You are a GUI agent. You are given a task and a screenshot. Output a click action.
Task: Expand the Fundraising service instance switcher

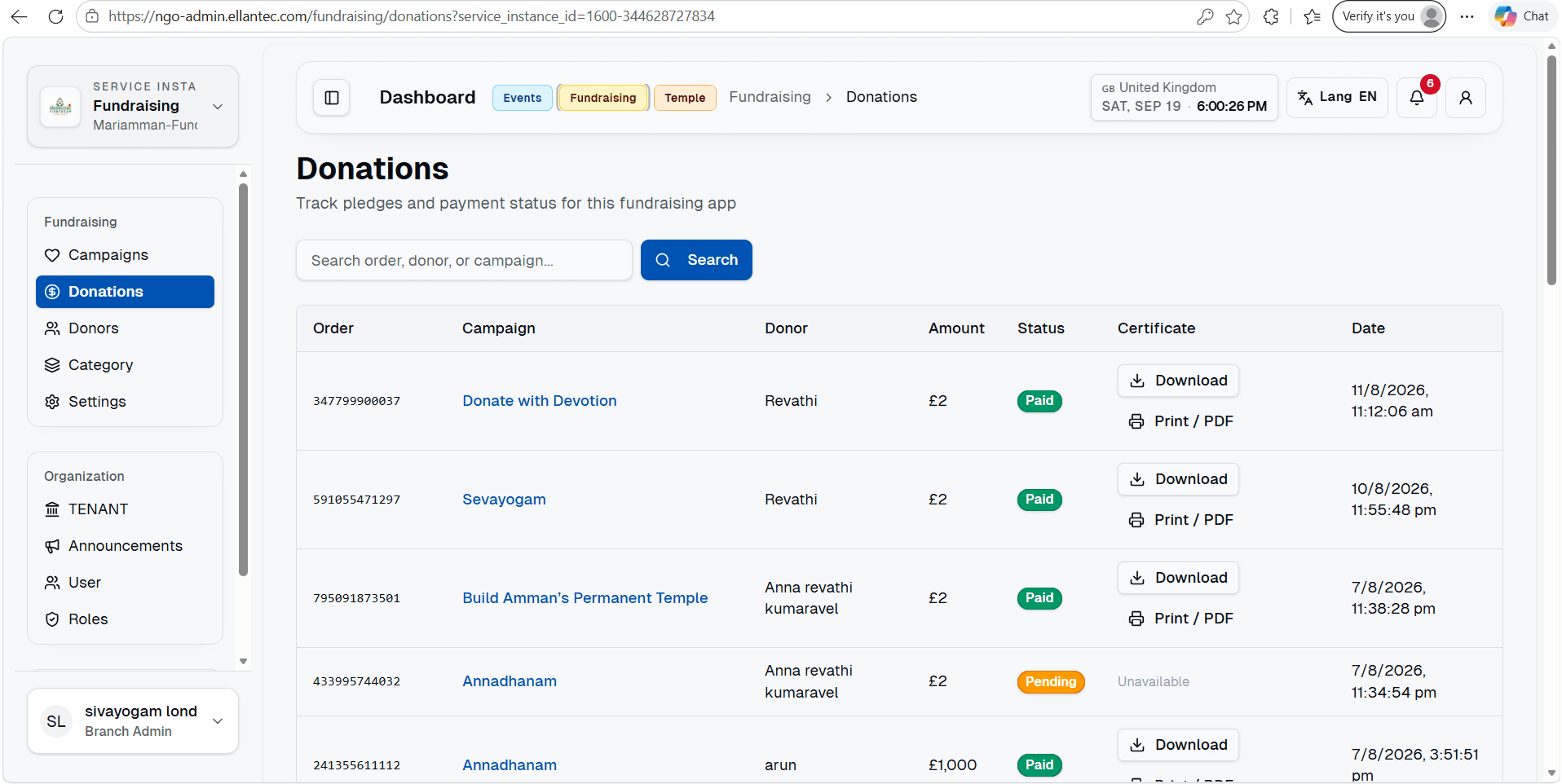click(x=133, y=107)
